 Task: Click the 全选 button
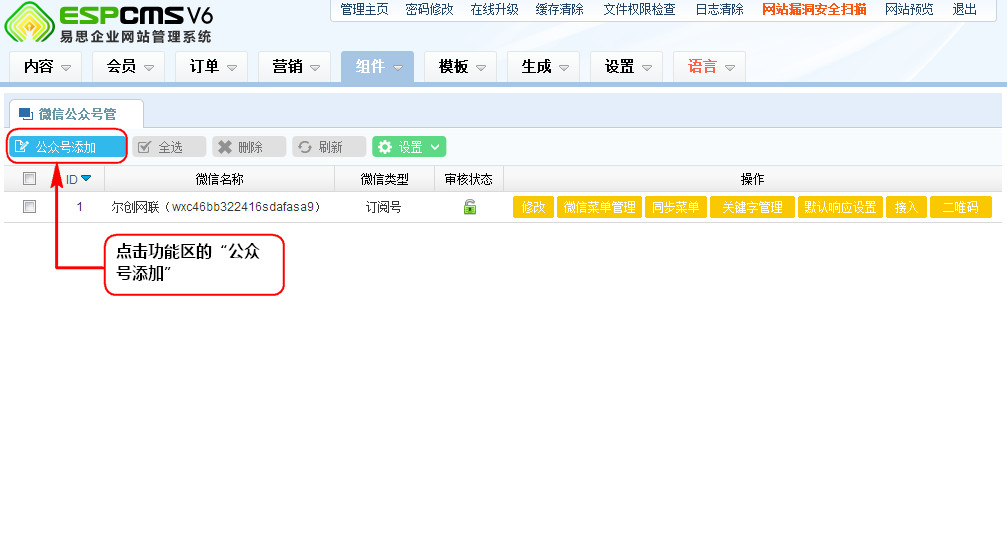[x=170, y=147]
